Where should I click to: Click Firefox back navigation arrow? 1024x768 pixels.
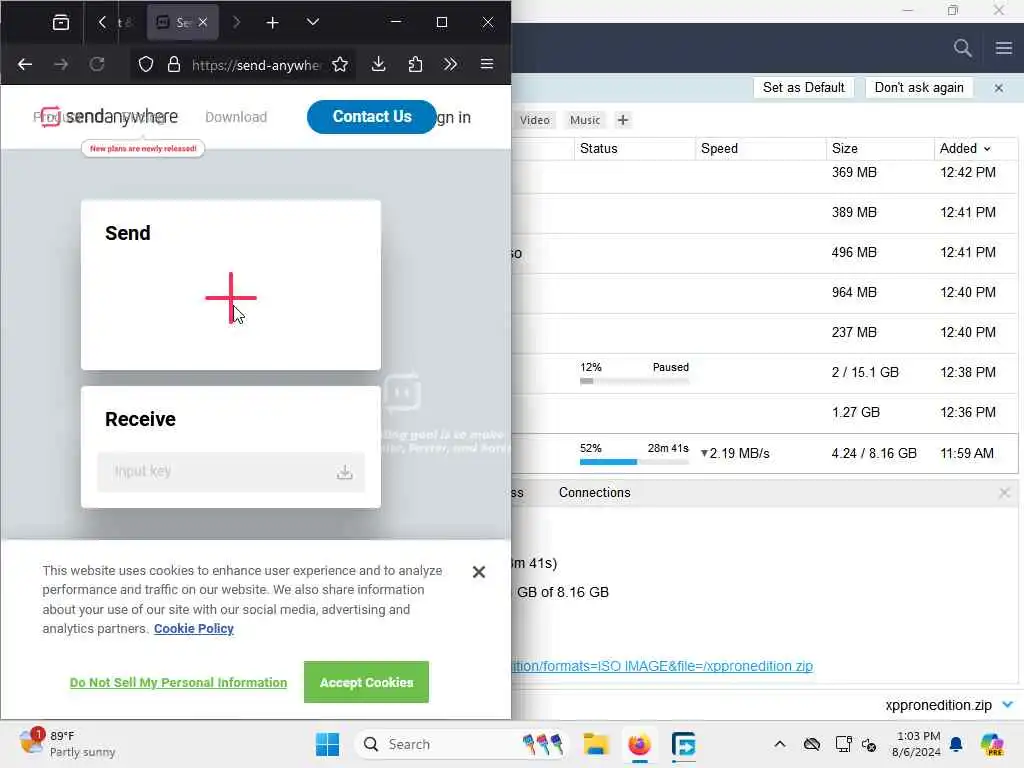point(25,64)
